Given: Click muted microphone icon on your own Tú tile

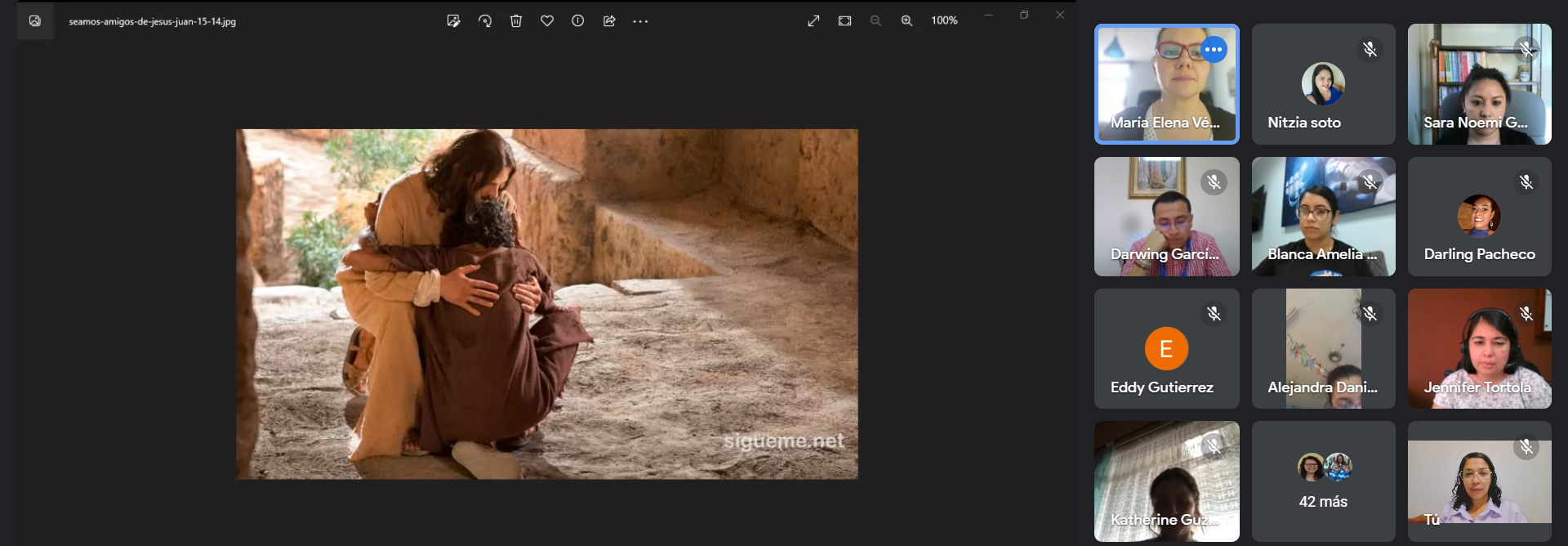Looking at the screenshot, I should pos(1526,446).
